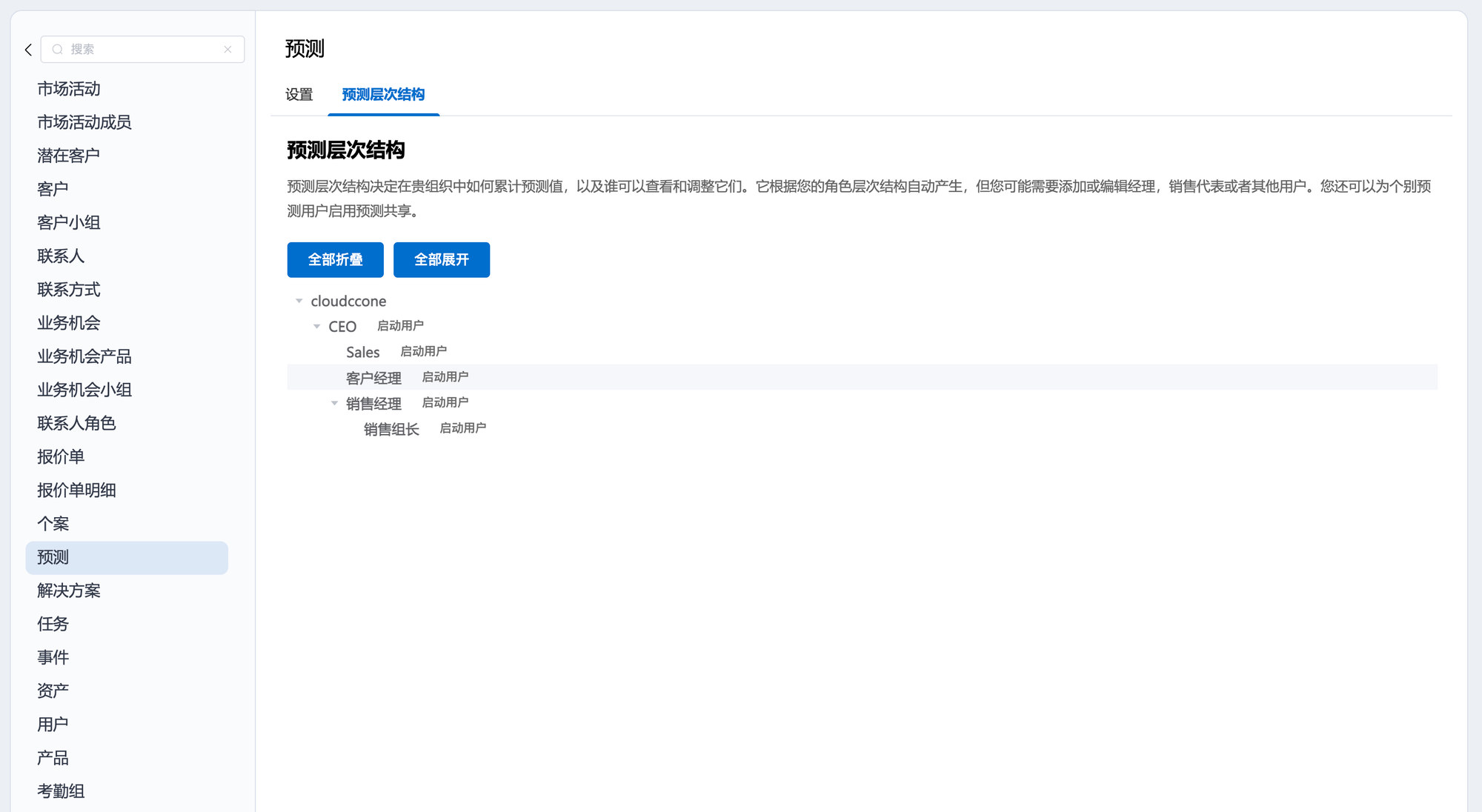Click 启动用户 next to CEO
Image resolution: width=1482 pixels, height=812 pixels.
point(400,326)
